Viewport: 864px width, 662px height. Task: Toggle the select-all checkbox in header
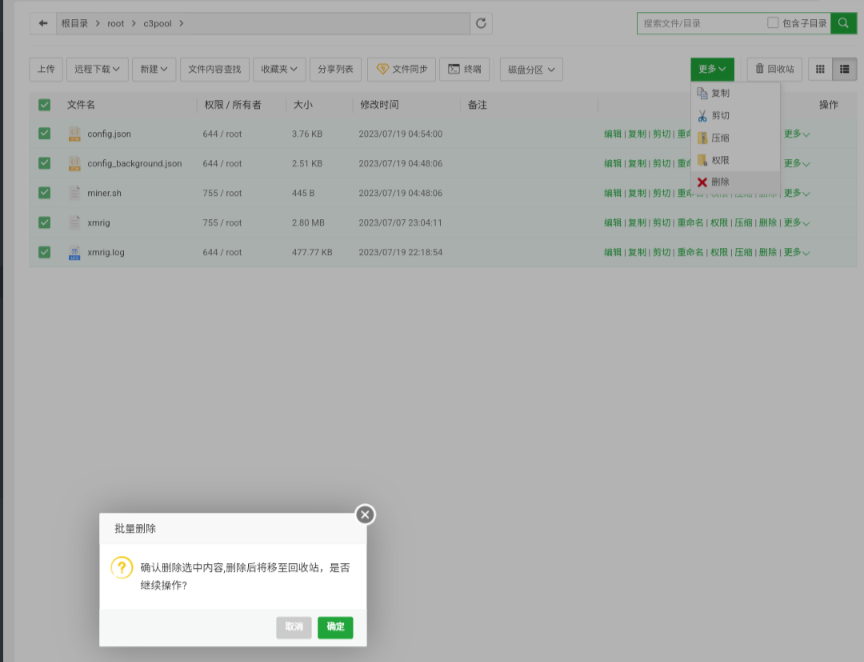[44, 105]
